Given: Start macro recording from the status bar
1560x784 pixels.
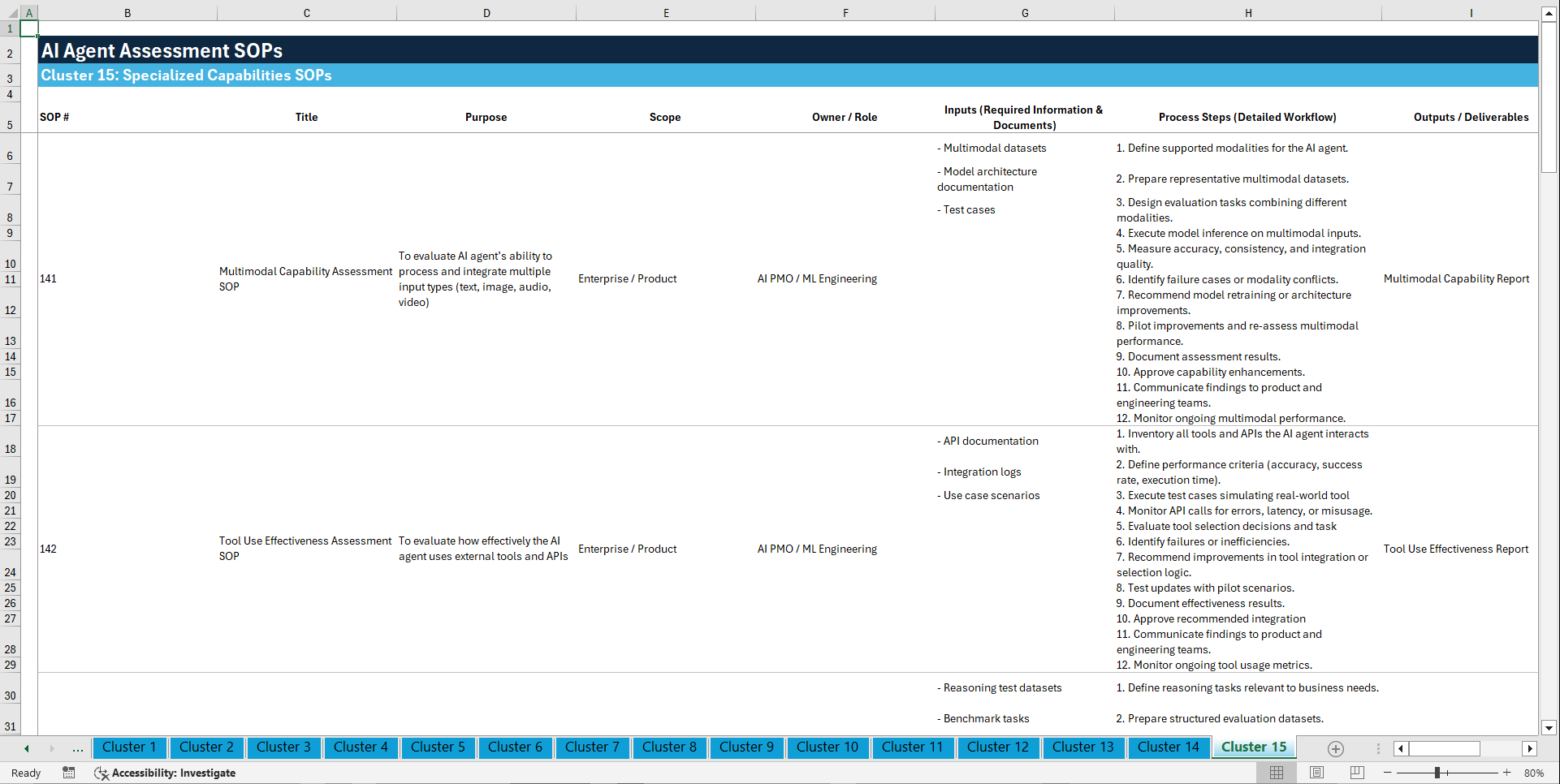Looking at the screenshot, I should point(69,773).
